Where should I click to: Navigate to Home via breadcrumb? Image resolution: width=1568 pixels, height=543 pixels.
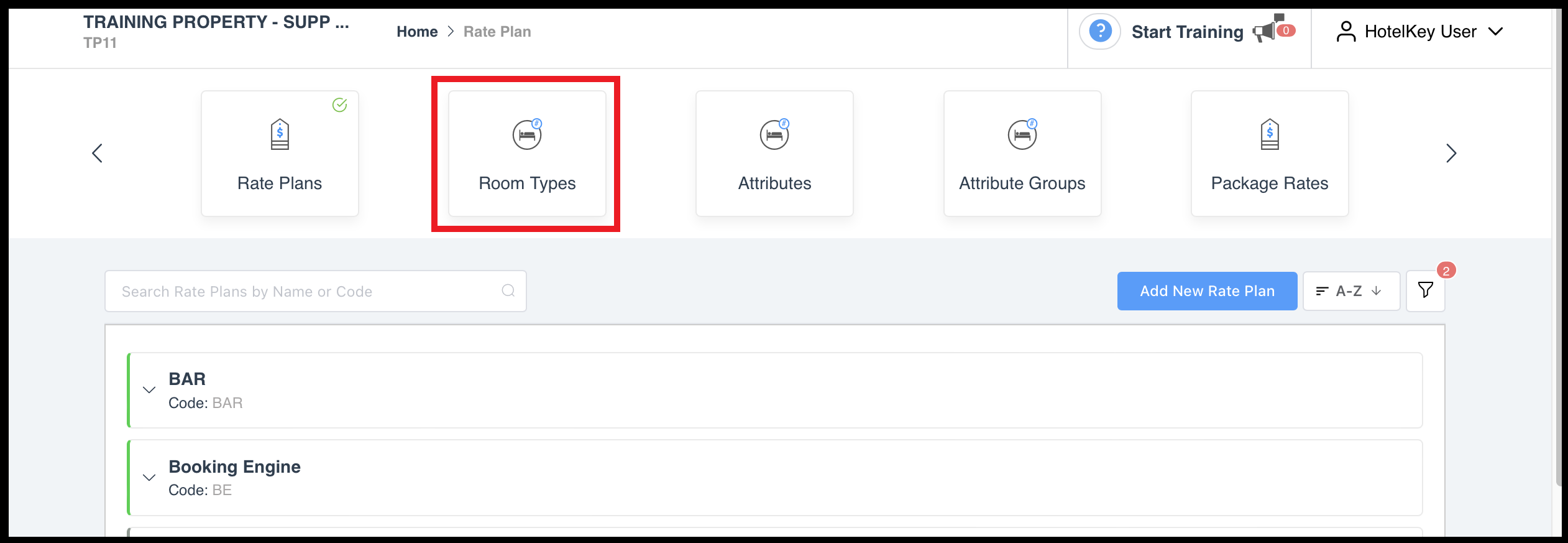pyautogui.click(x=416, y=31)
